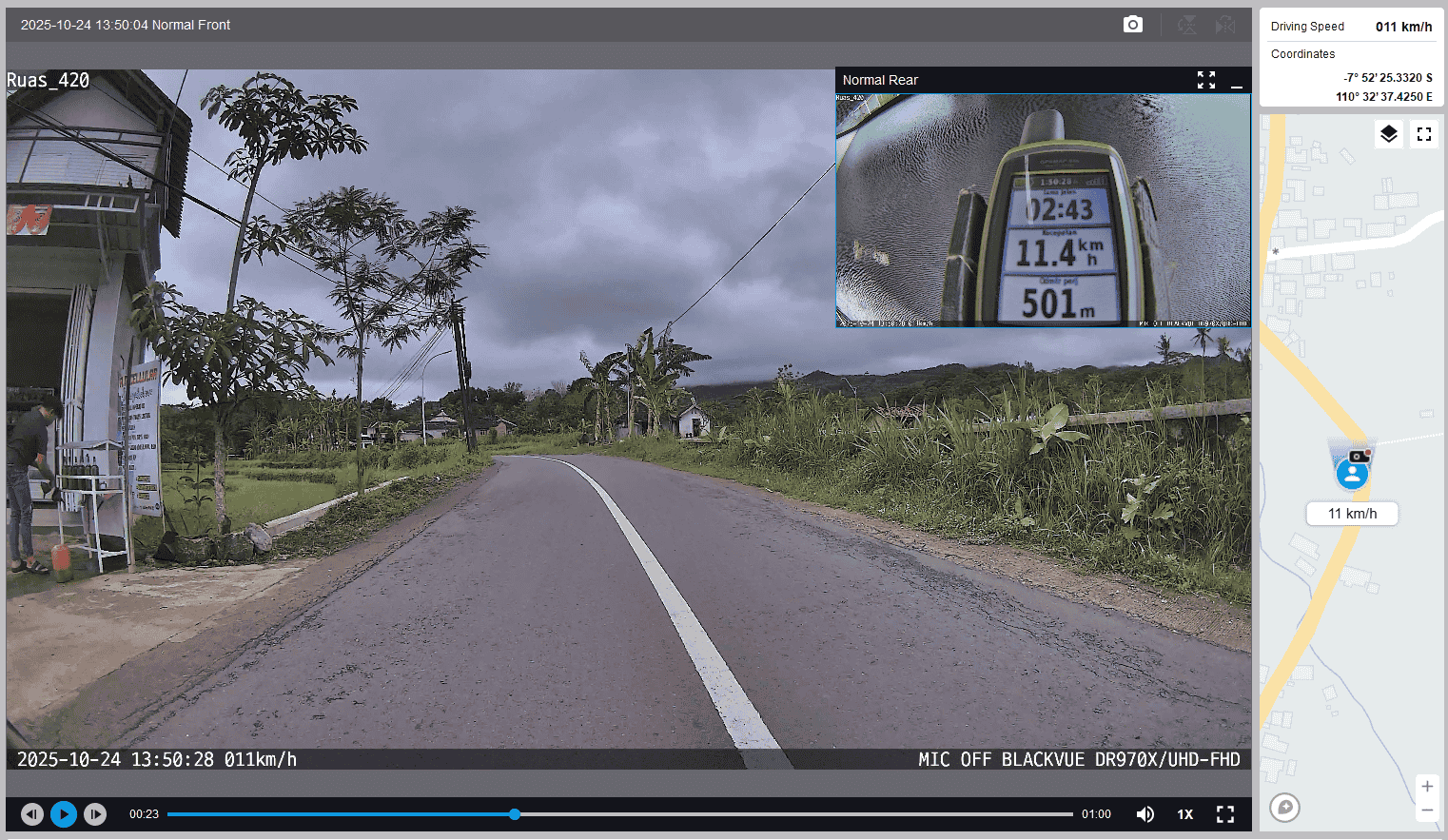Click the round compass icon on the map
The height and width of the screenshot is (840, 1448).
[x=1284, y=808]
